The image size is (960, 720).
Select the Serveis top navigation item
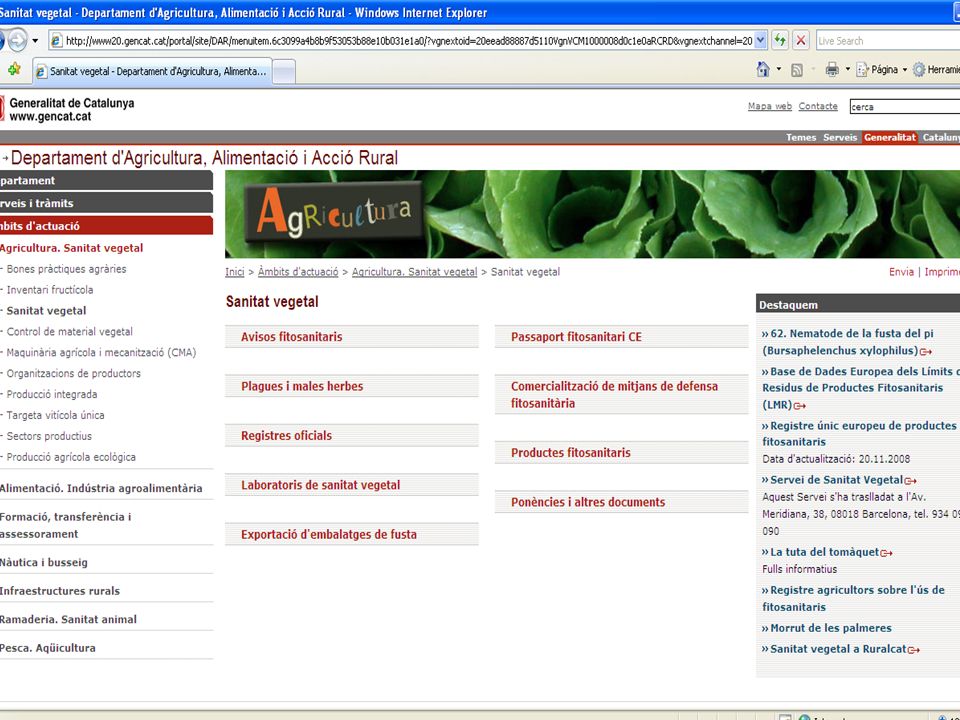[840, 137]
